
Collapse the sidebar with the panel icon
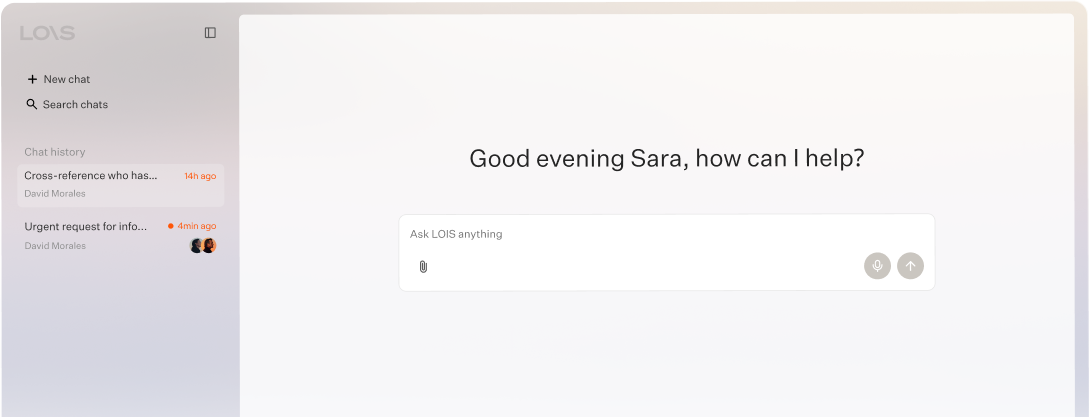[x=210, y=33]
